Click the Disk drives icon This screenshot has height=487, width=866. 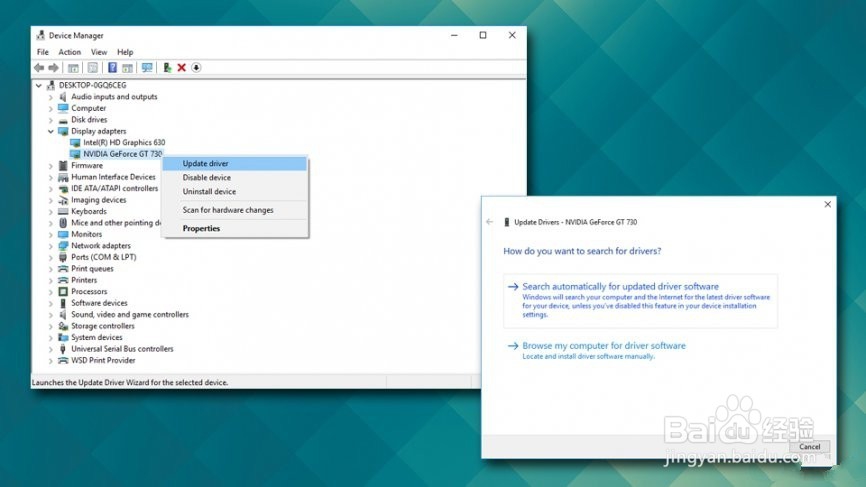(x=63, y=120)
